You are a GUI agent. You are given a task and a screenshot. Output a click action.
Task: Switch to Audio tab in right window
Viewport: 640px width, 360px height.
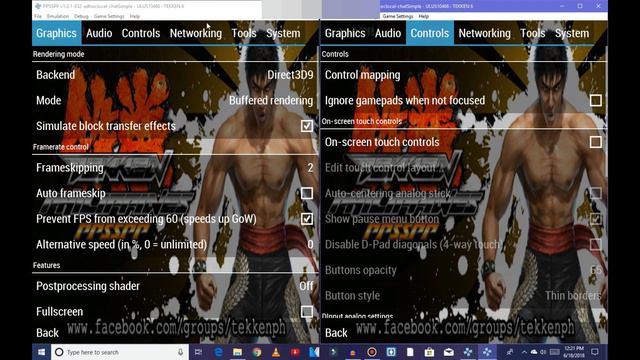(x=388, y=33)
